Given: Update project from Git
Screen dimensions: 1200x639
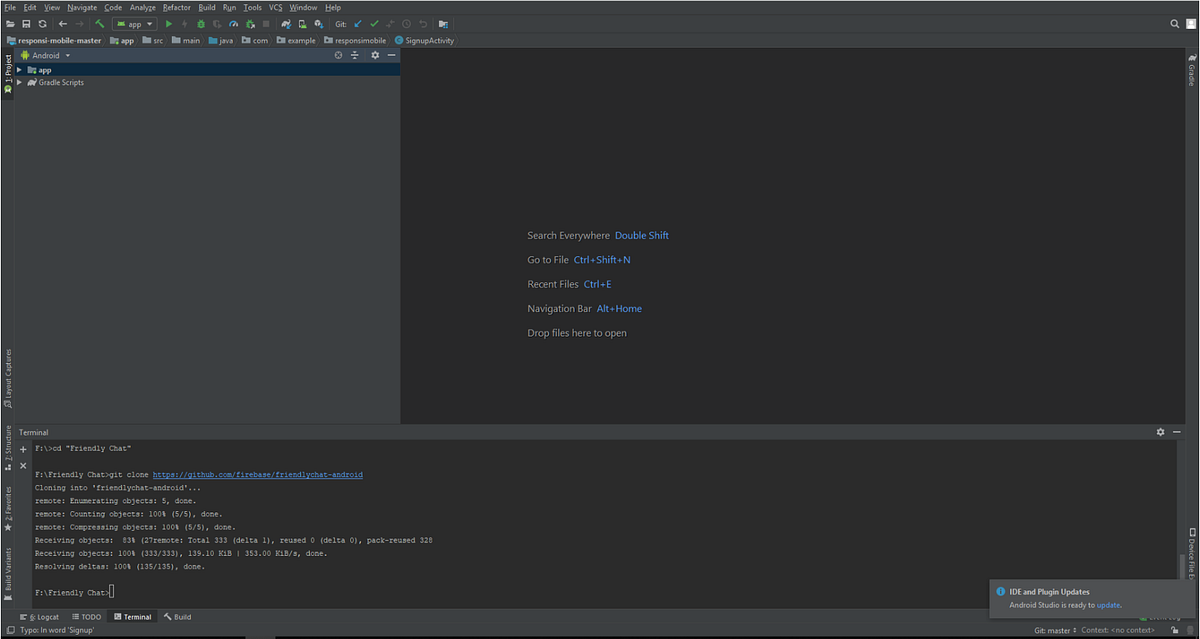Looking at the screenshot, I should coord(357,23).
